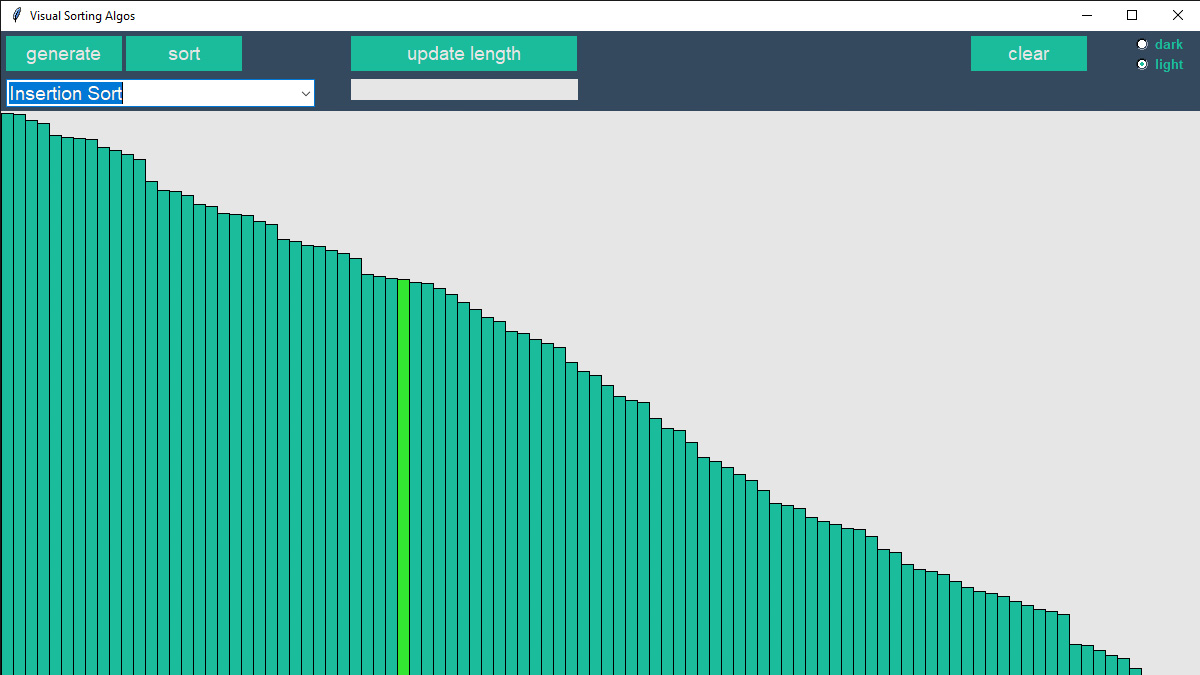1200x675 pixels.
Task: Click the update length button
Action: 464,54
